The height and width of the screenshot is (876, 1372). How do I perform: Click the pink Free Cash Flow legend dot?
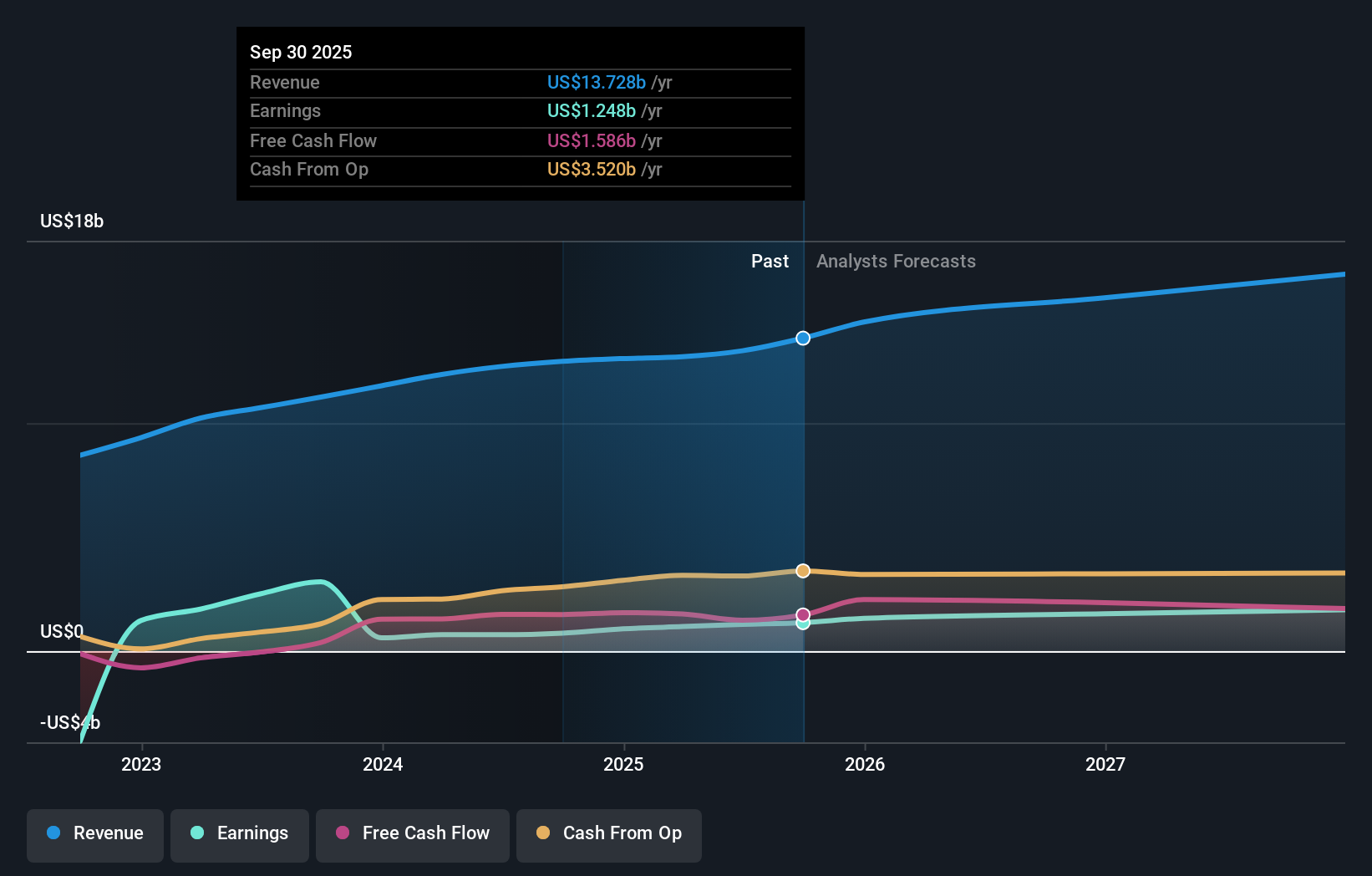click(x=343, y=833)
